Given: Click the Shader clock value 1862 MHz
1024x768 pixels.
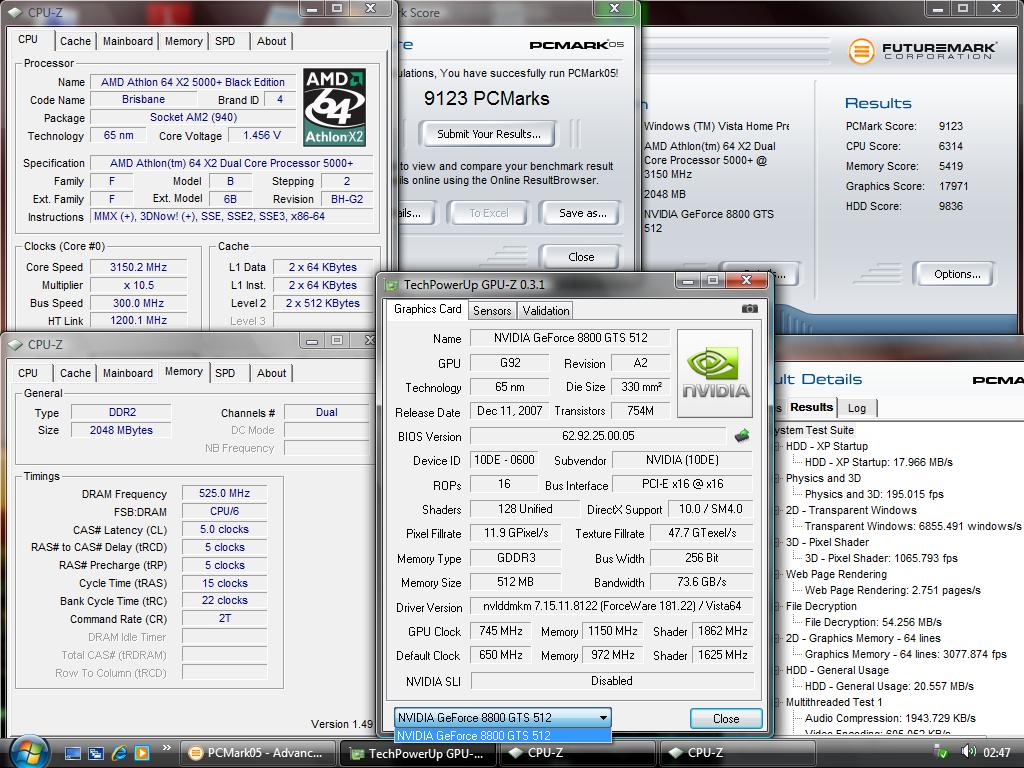Looking at the screenshot, I should pos(722,631).
